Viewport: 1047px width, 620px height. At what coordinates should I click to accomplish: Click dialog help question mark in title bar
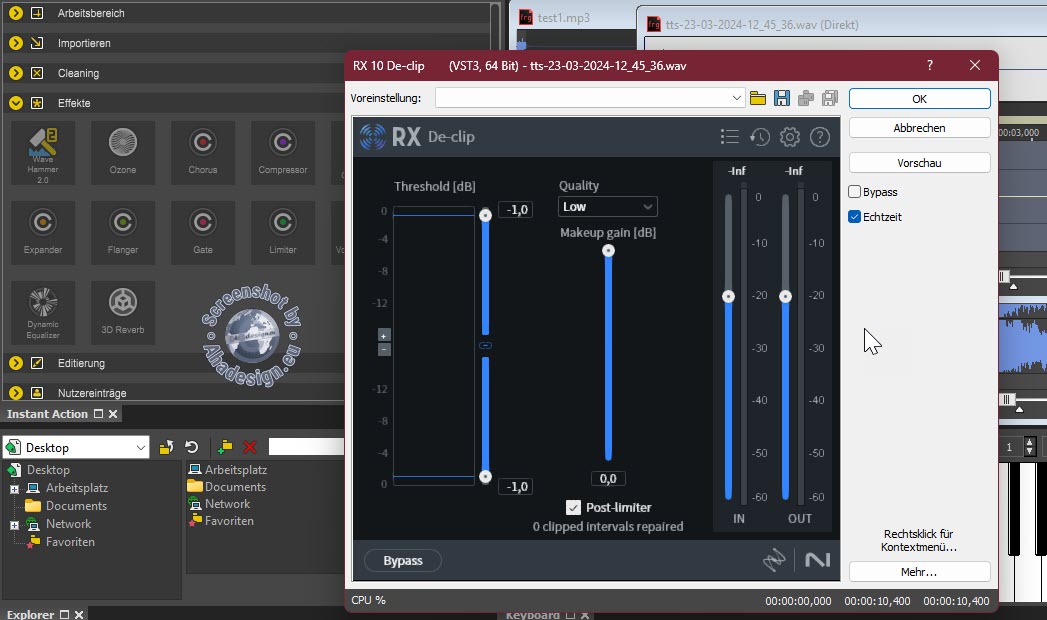point(929,65)
